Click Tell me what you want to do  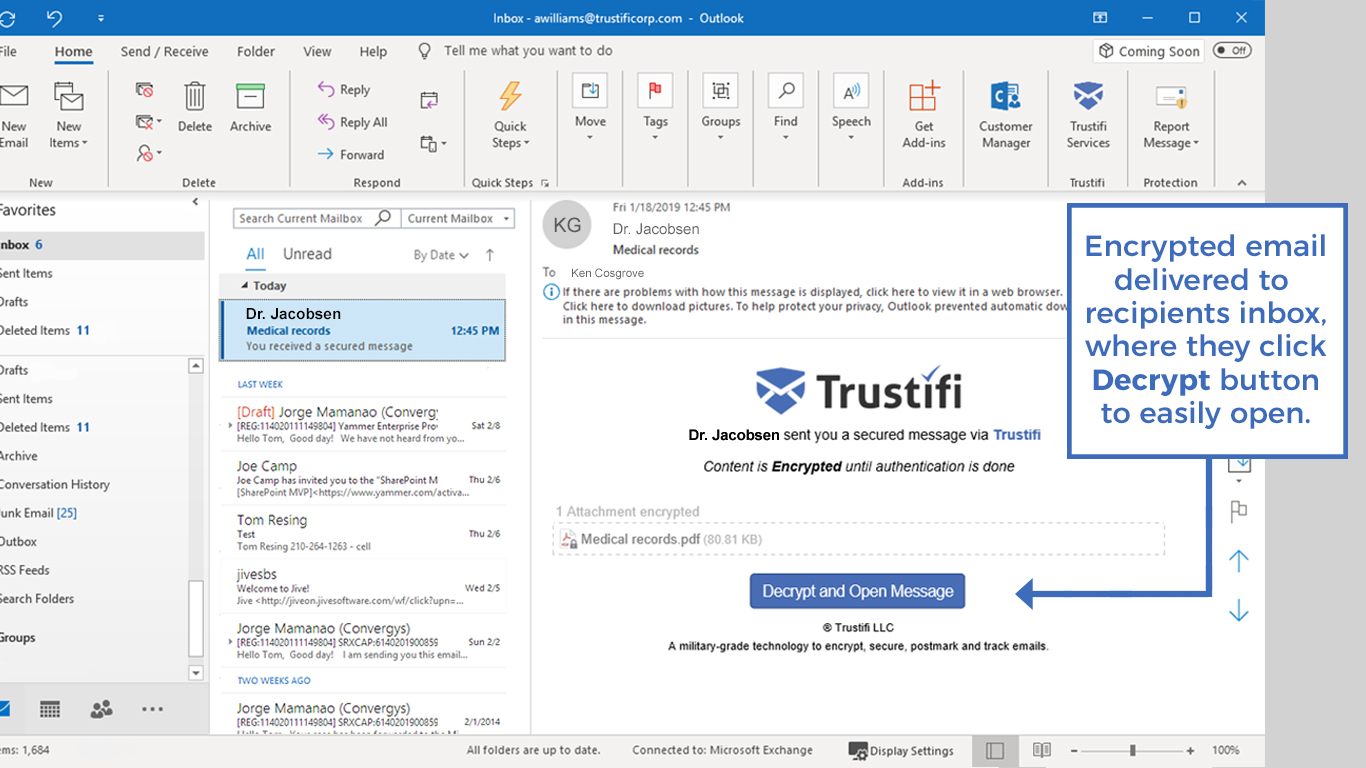(x=528, y=50)
